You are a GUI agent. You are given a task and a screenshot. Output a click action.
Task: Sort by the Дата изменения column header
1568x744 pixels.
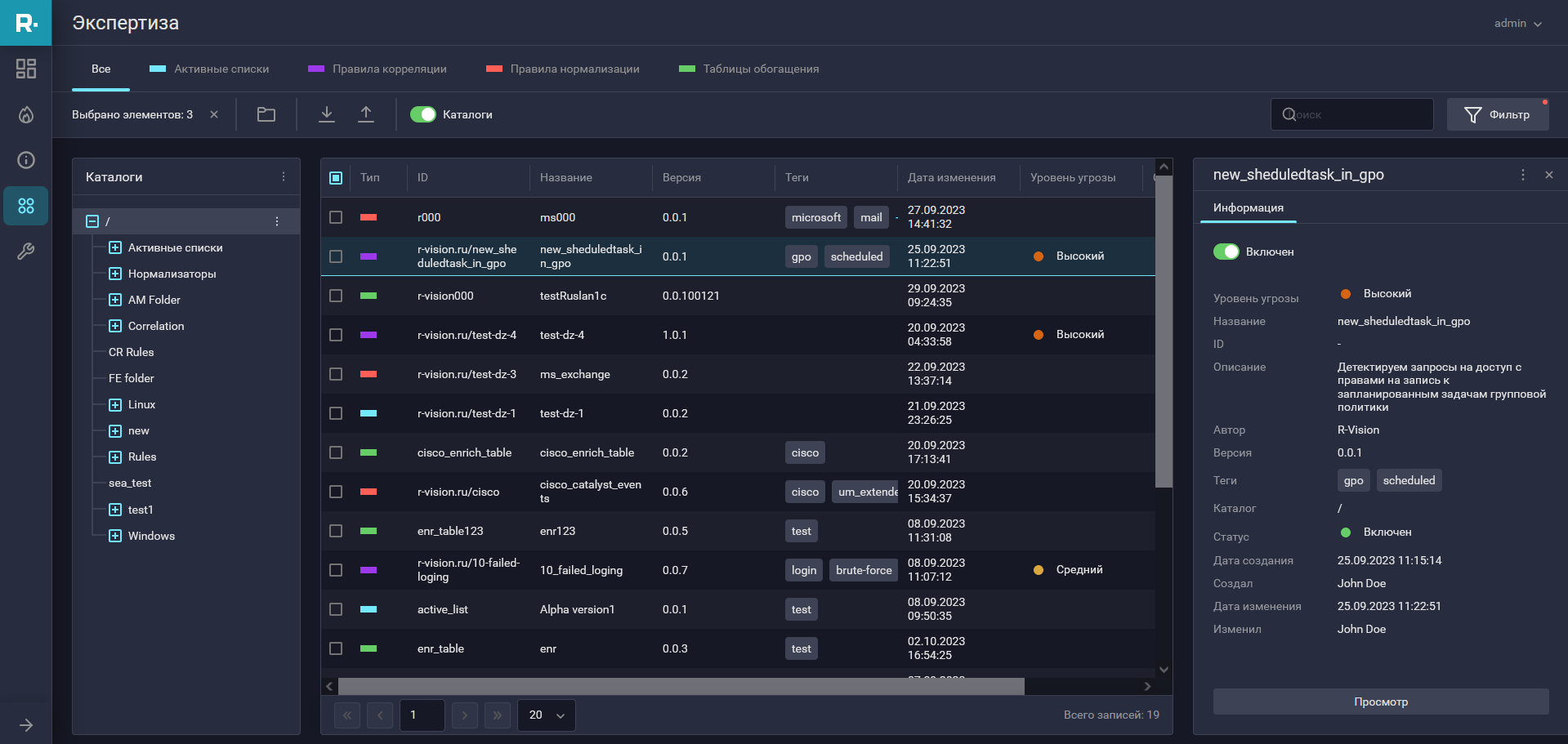[x=952, y=177]
